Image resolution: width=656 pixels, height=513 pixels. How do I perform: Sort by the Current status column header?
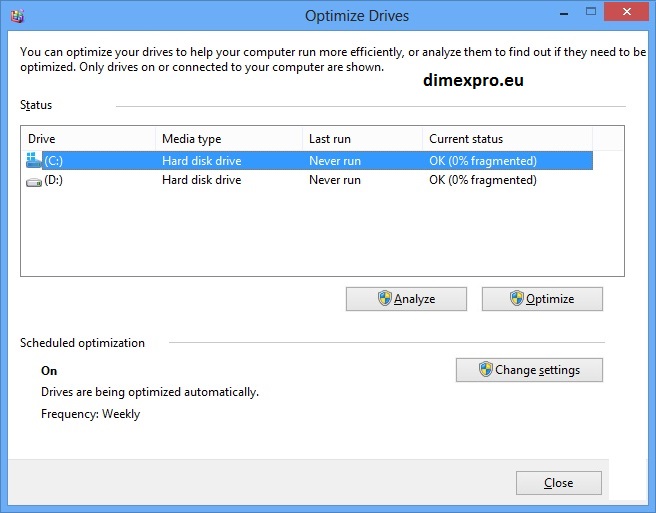(x=507, y=139)
